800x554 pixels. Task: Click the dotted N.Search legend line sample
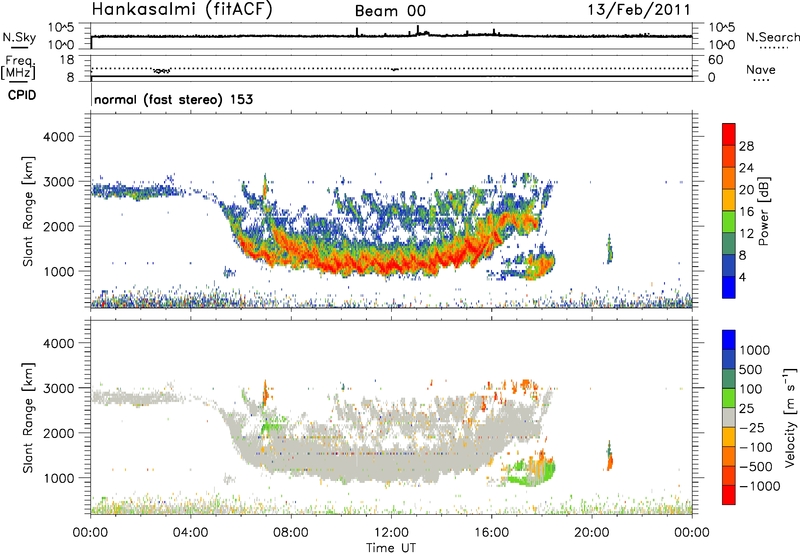tap(773, 48)
